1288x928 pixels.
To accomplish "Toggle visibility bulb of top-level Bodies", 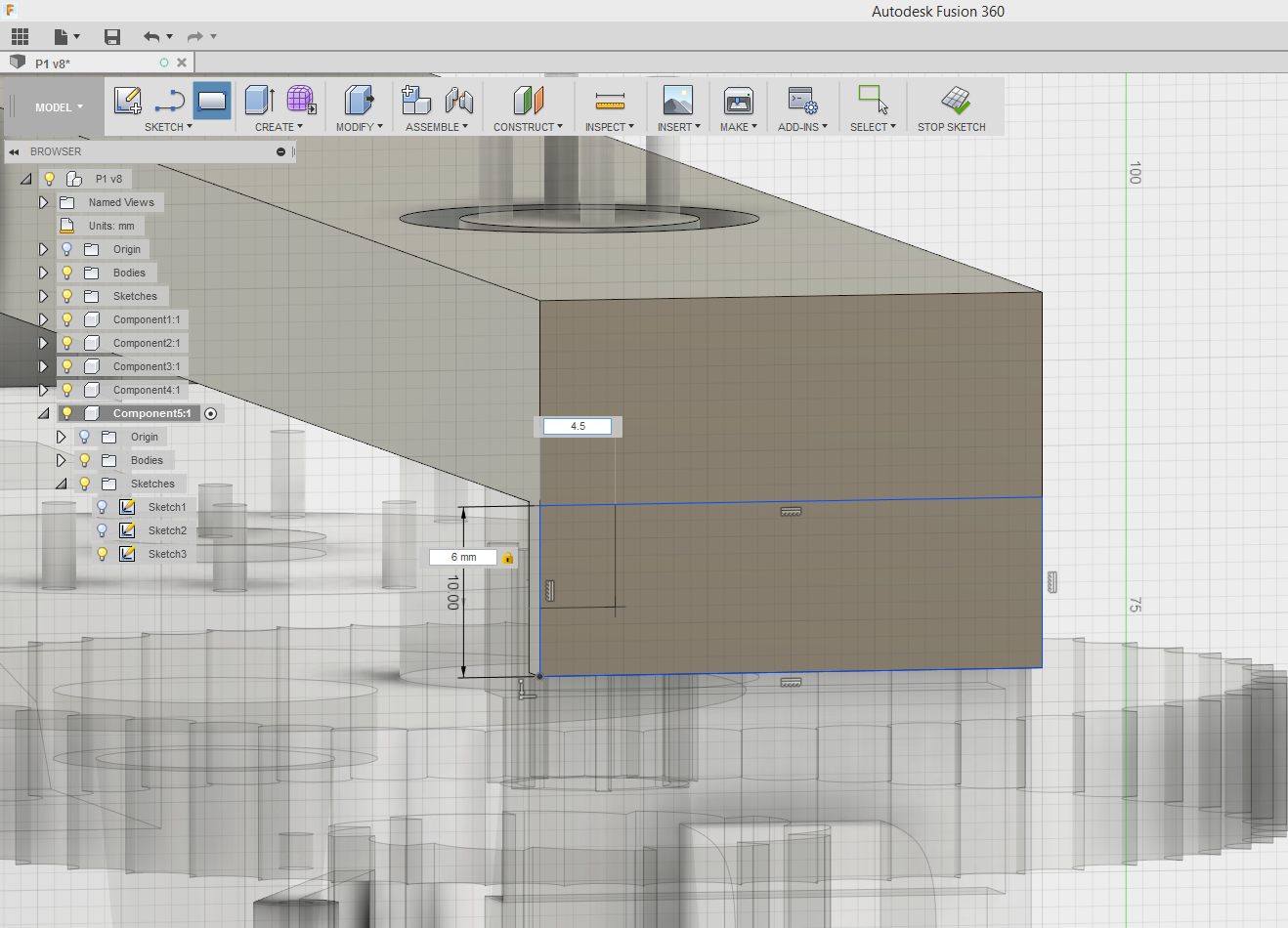I will point(67,273).
